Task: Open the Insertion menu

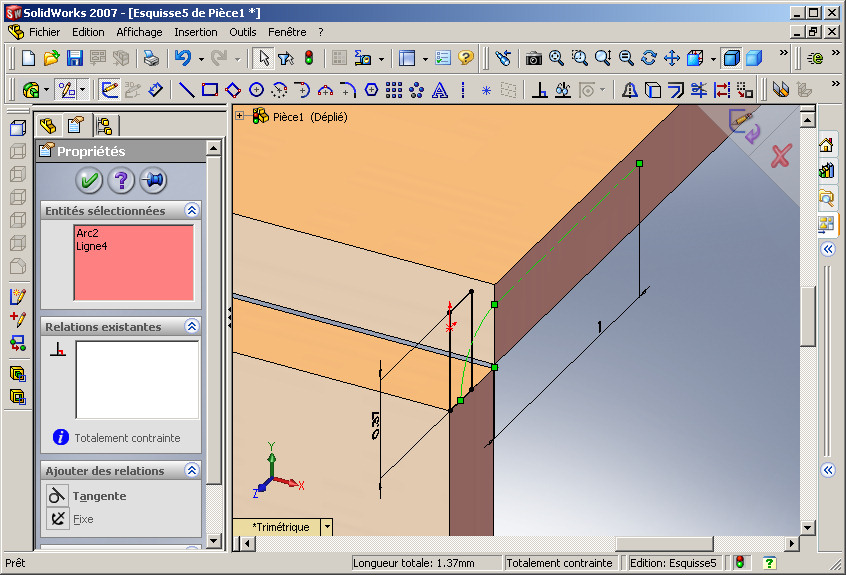Action: [195, 32]
